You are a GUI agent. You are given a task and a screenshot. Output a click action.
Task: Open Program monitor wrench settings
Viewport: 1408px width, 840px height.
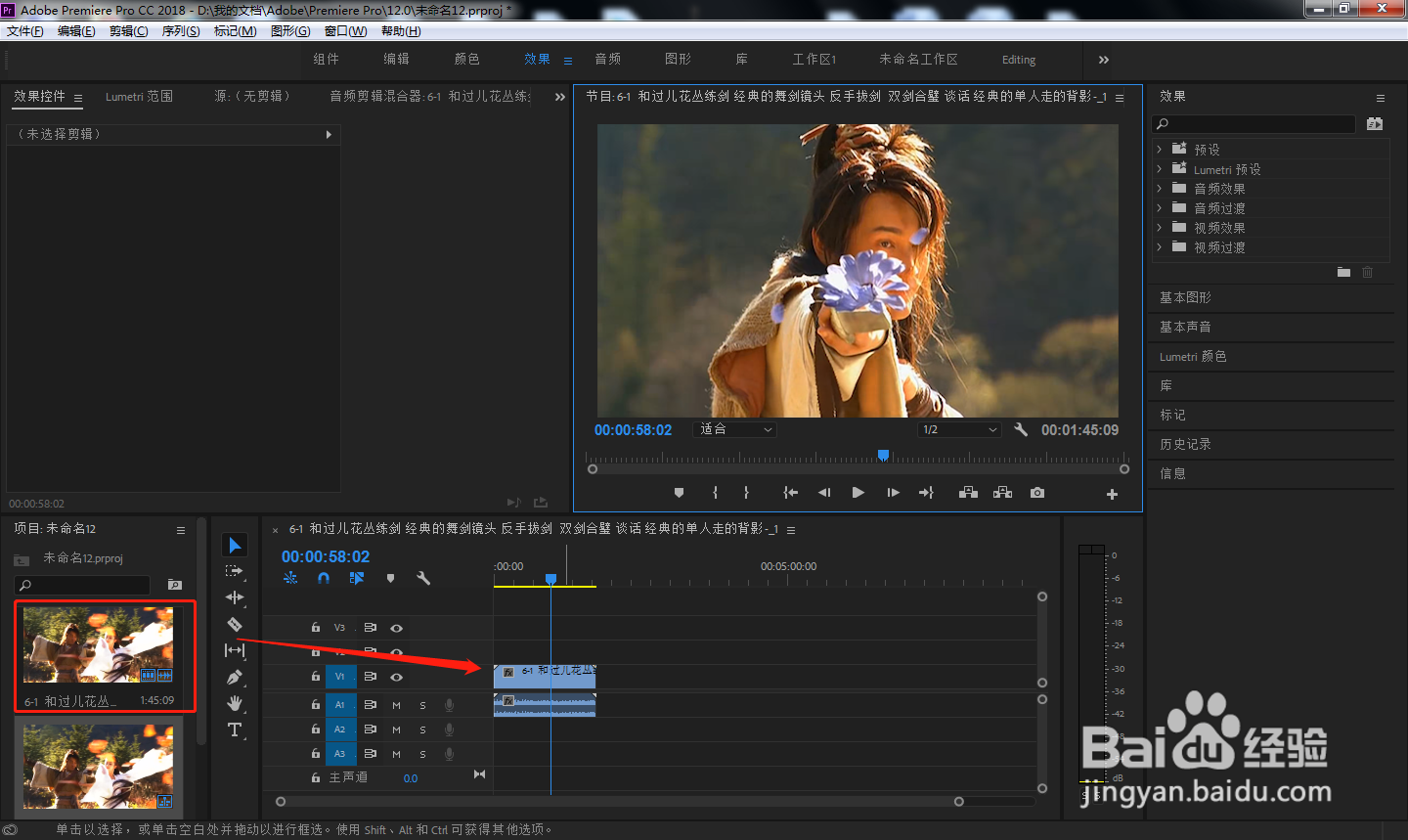pos(1021,429)
